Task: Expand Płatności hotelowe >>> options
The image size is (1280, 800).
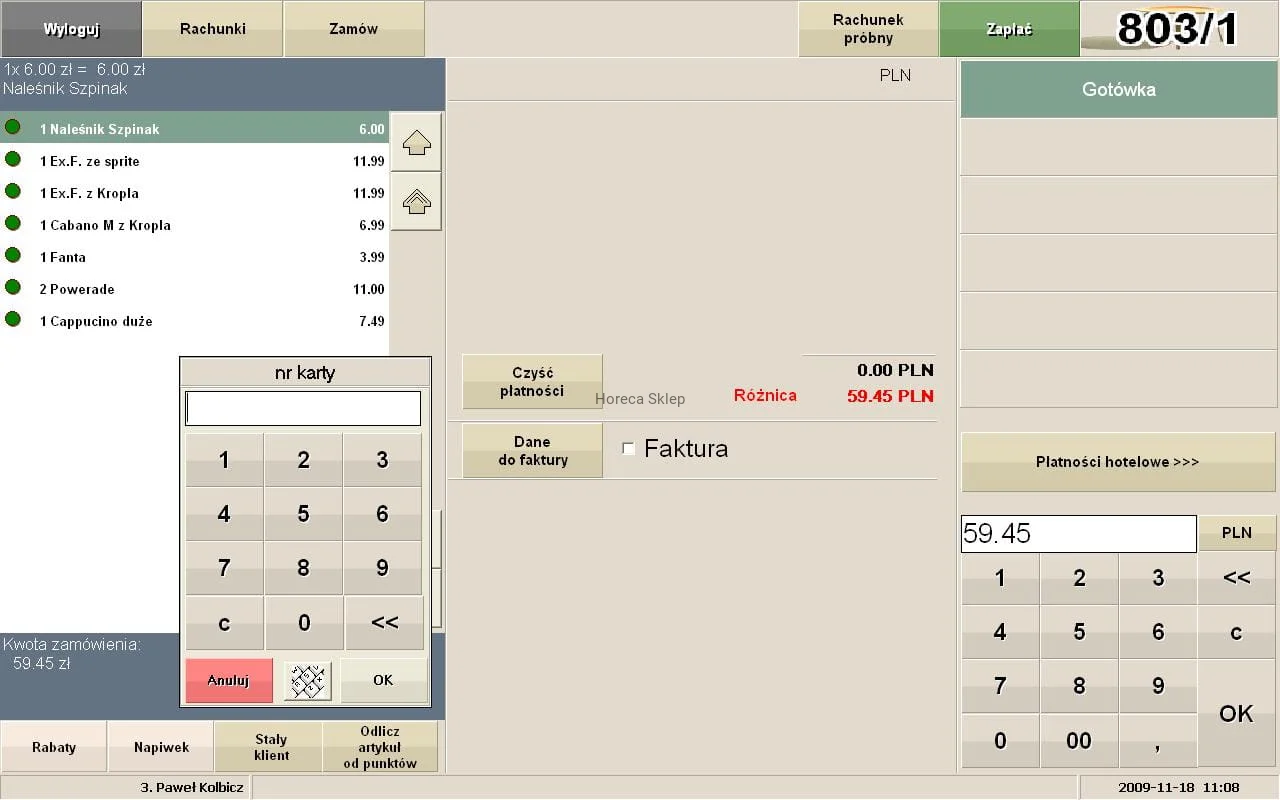Action: click(x=1117, y=462)
